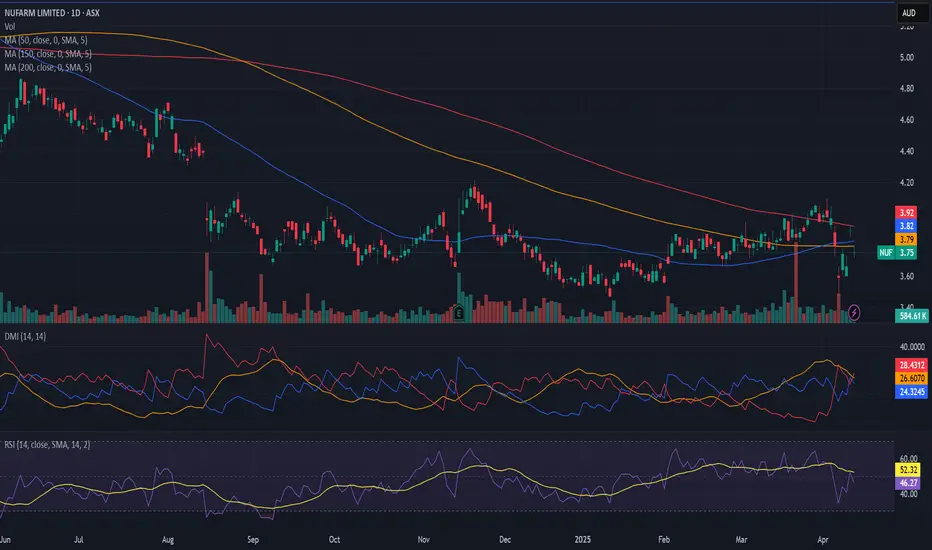This screenshot has height=550, width=932.
Task: Click the 3.75 last price label
Action: click(906, 253)
